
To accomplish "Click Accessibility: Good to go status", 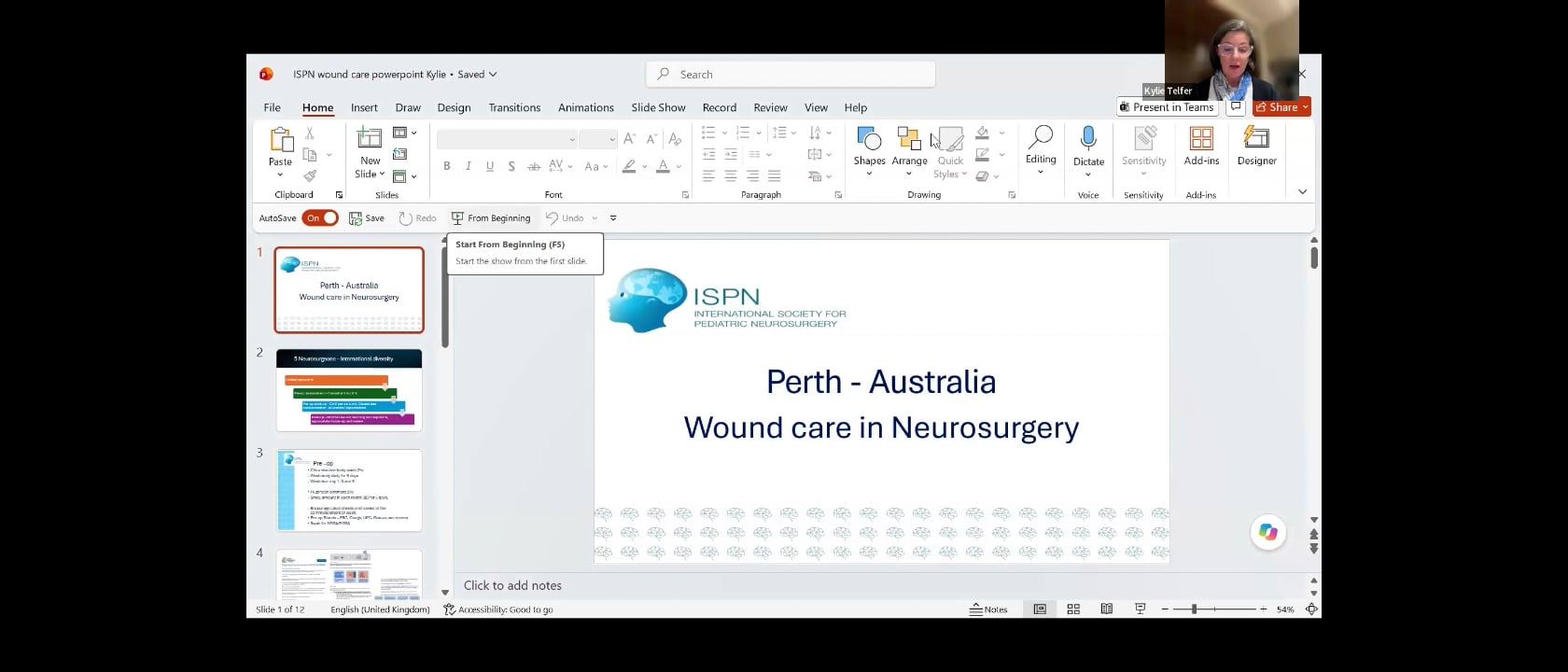I will [498, 609].
